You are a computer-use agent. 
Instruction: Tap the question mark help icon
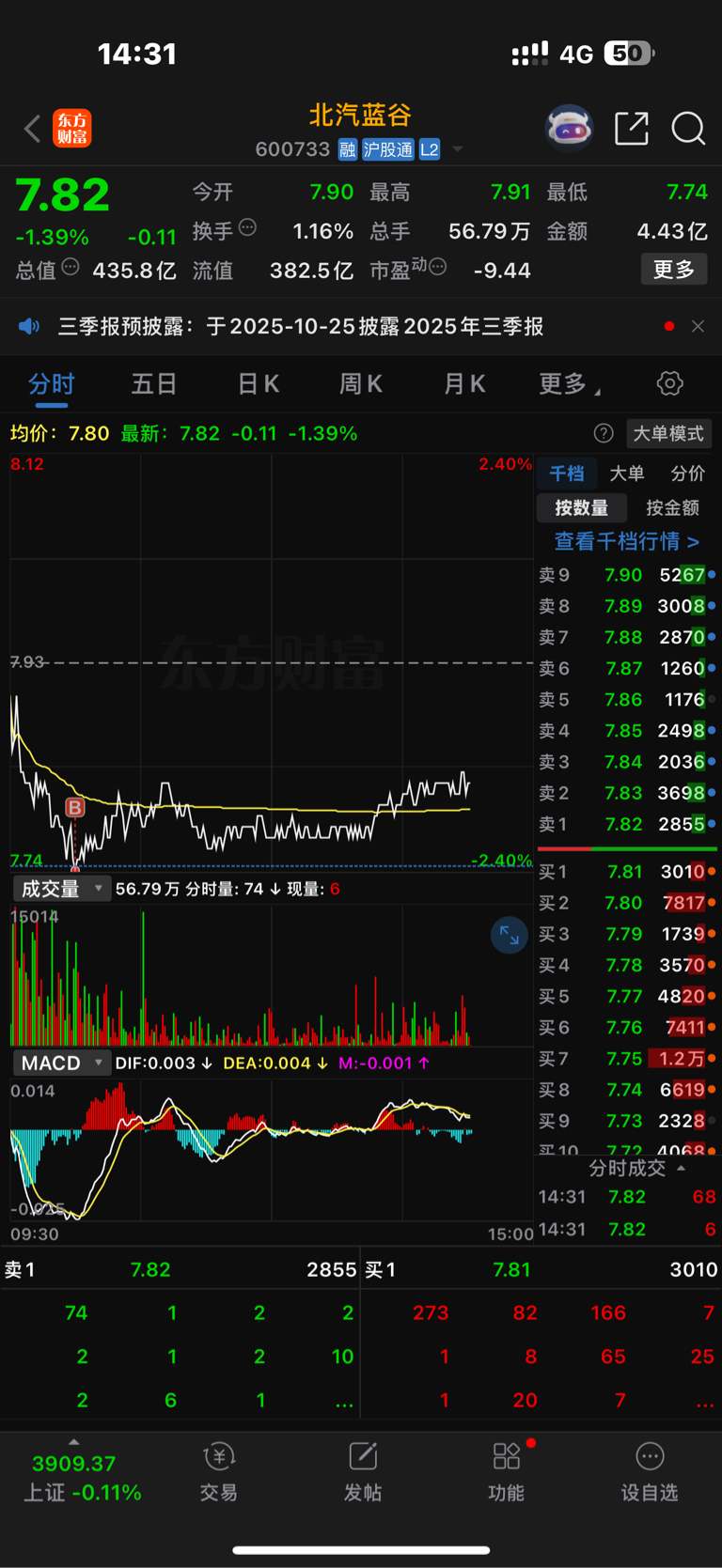[604, 433]
